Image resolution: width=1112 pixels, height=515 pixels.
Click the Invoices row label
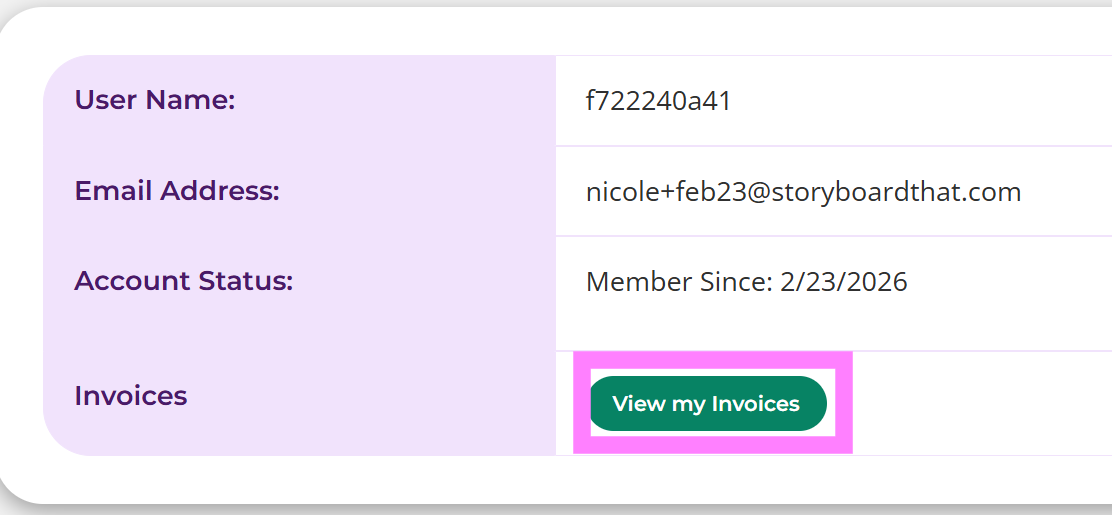click(130, 396)
